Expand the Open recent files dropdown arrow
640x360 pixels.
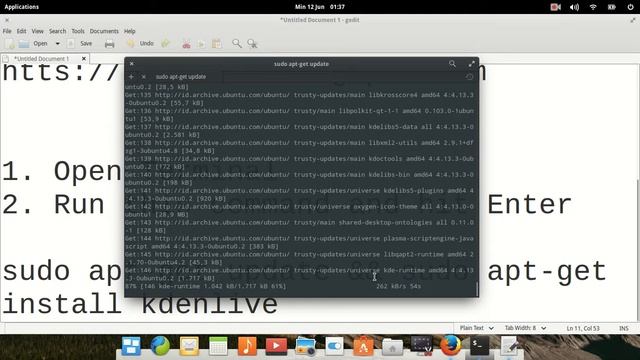pyautogui.click(x=58, y=44)
